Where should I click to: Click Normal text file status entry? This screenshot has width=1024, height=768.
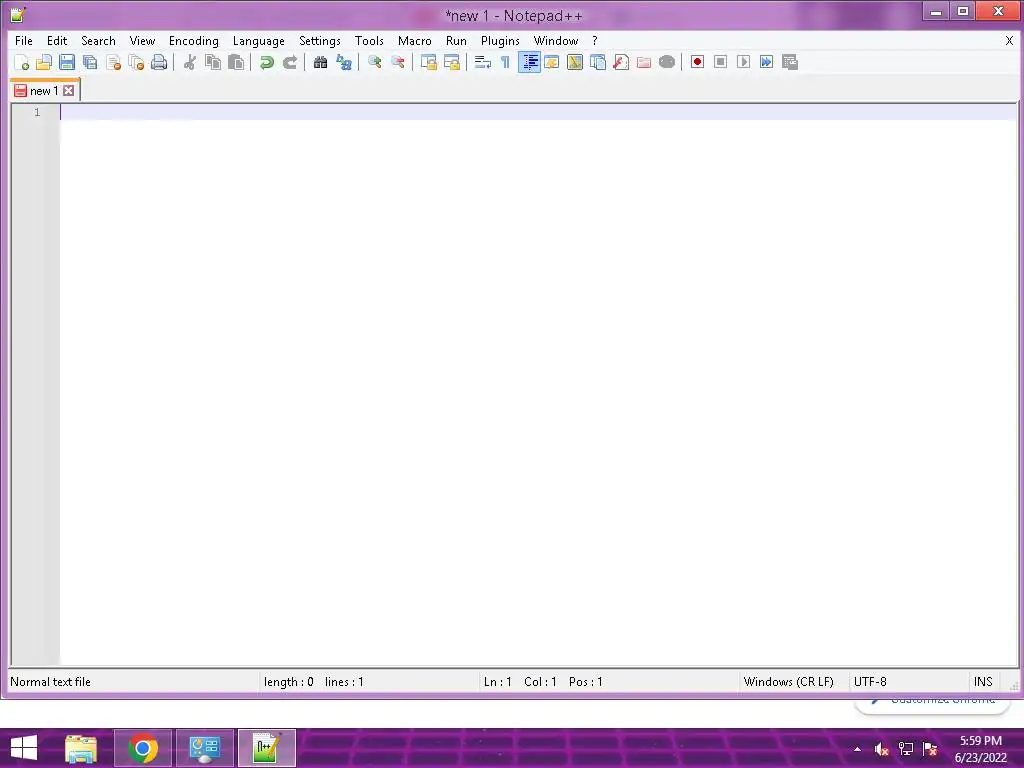[50, 682]
